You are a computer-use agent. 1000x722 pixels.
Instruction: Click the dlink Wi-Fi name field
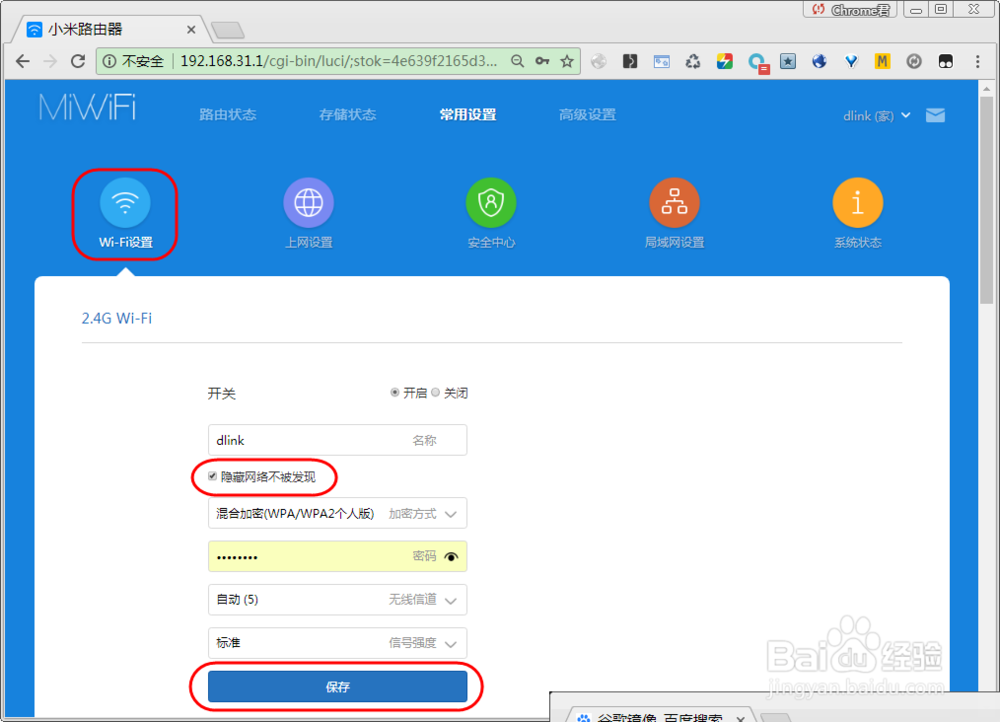pyautogui.click(x=337, y=440)
